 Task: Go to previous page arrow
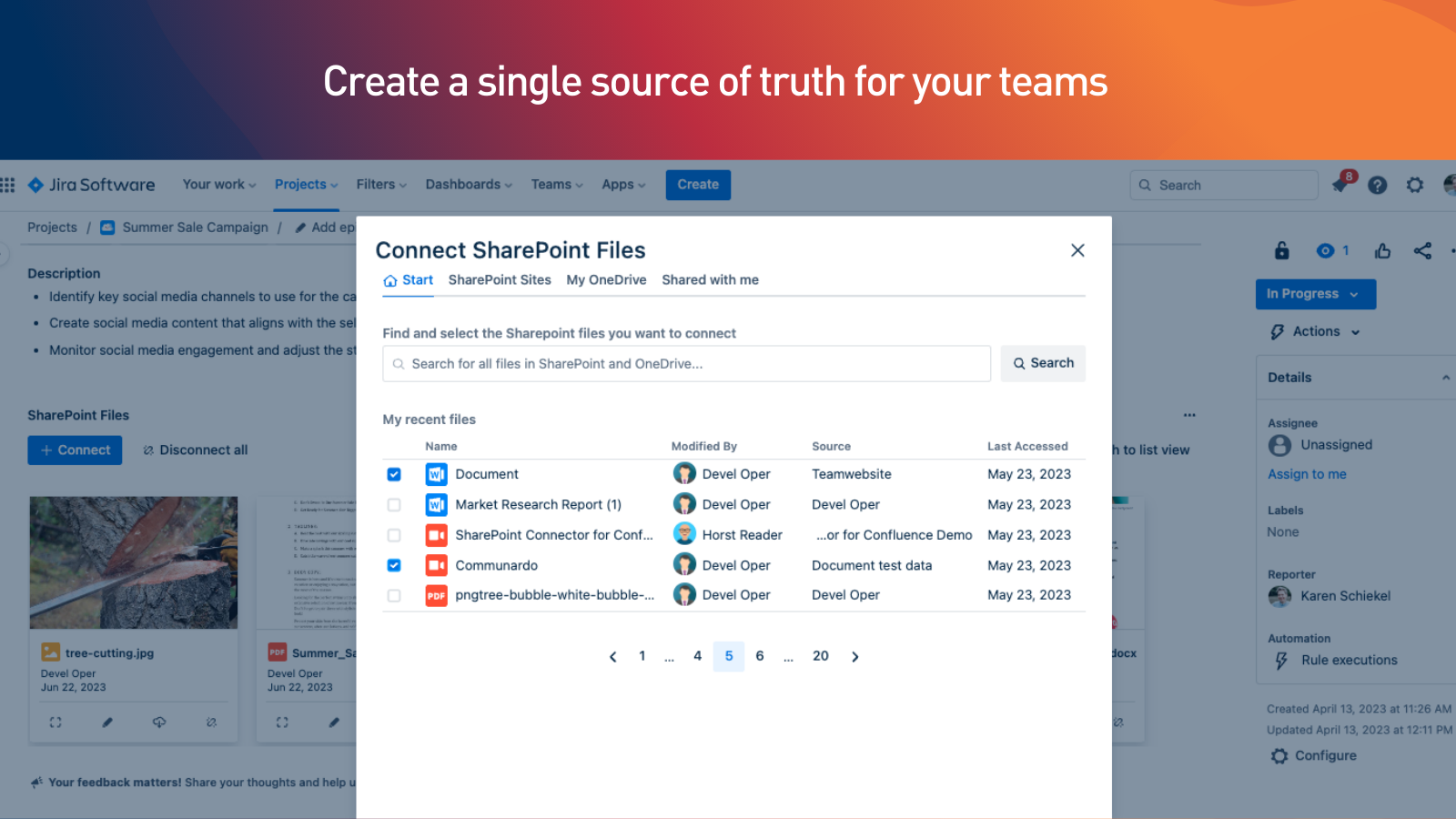[612, 656]
